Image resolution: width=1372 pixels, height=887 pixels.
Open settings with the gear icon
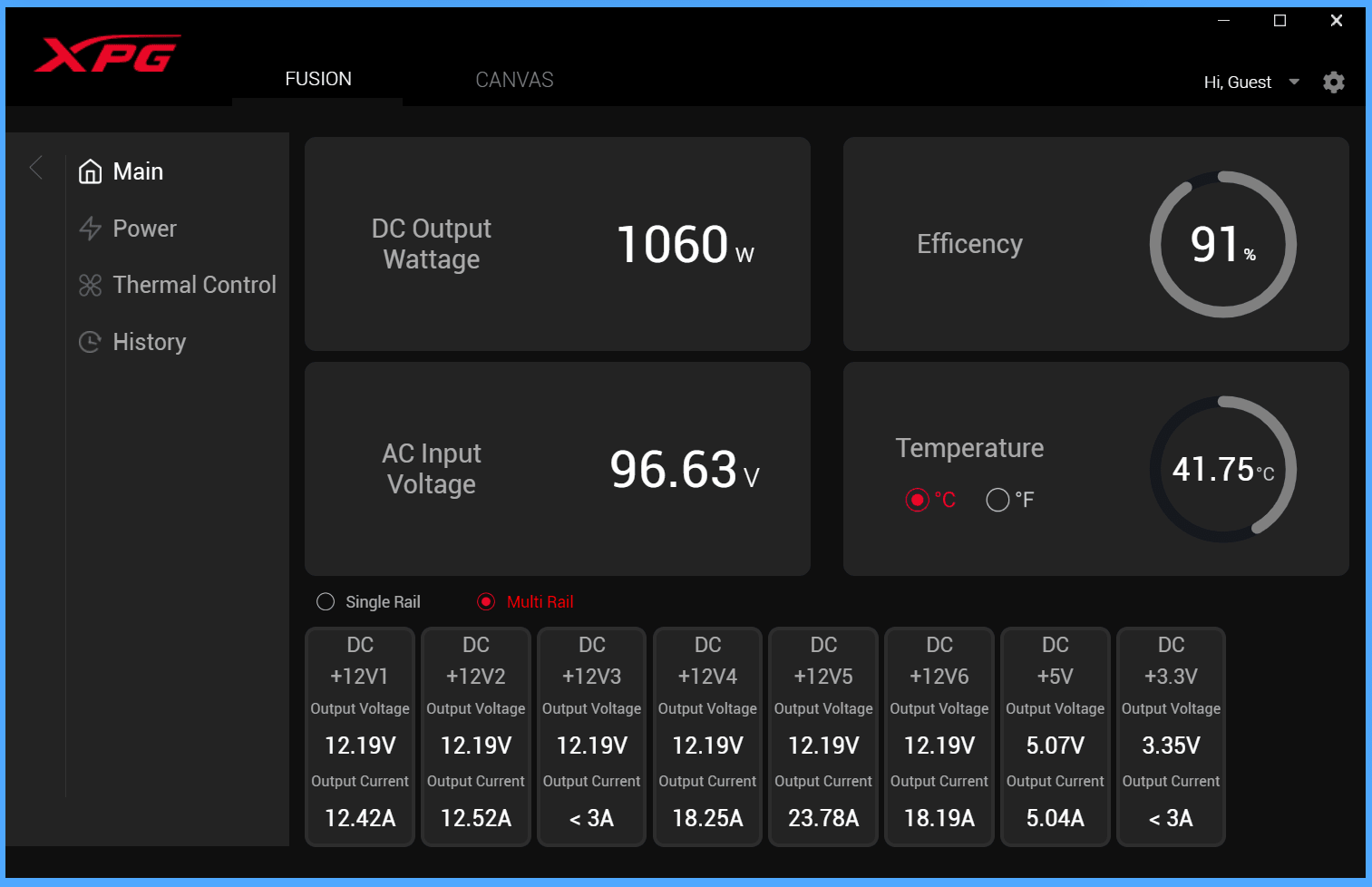pos(1333,83)
